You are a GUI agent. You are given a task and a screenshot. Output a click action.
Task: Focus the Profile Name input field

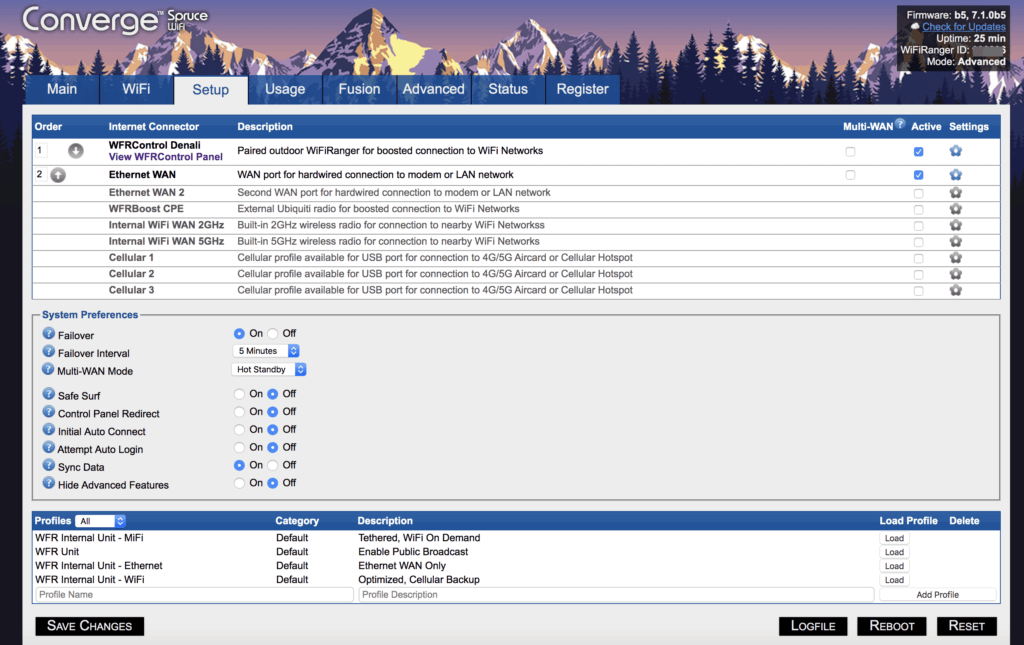(x=194, y=595)
